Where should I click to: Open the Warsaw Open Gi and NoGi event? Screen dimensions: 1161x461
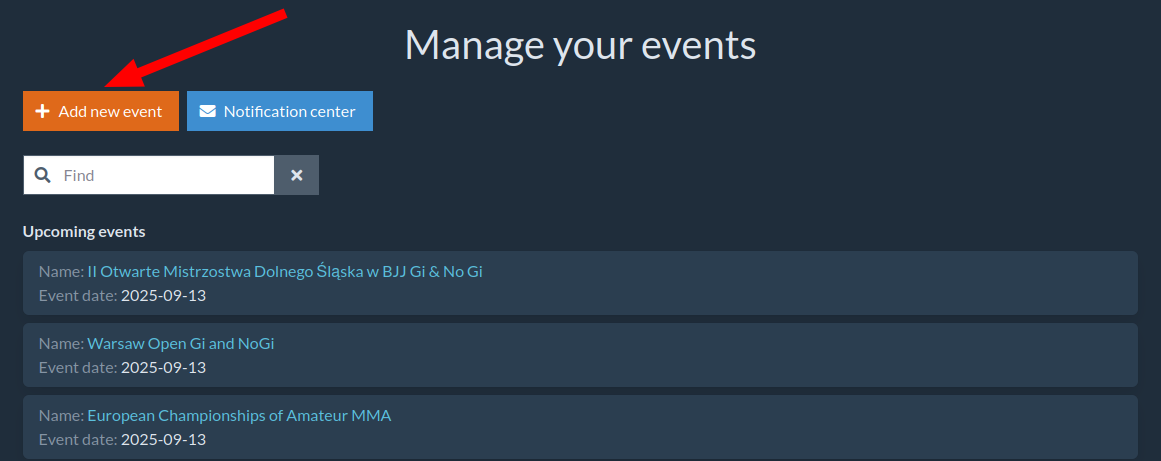181,343
